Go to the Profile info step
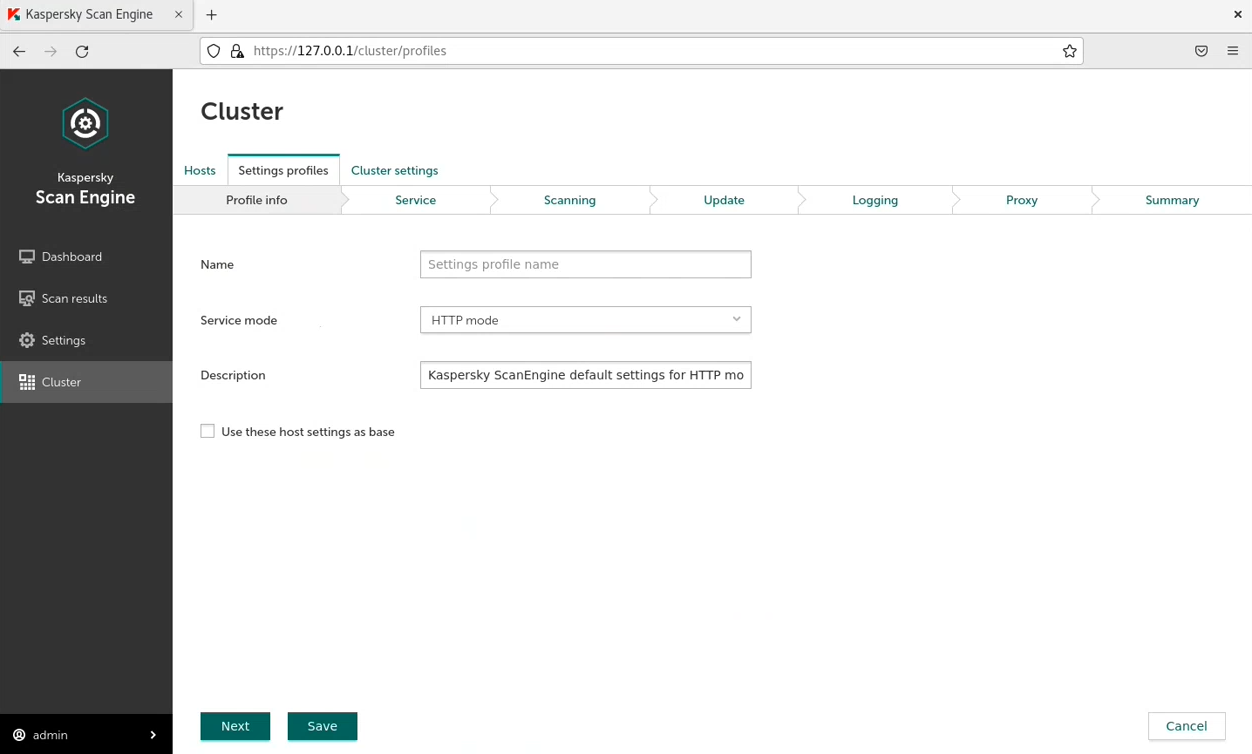This screenshot has width=1252, height=754. pos(257,200)
